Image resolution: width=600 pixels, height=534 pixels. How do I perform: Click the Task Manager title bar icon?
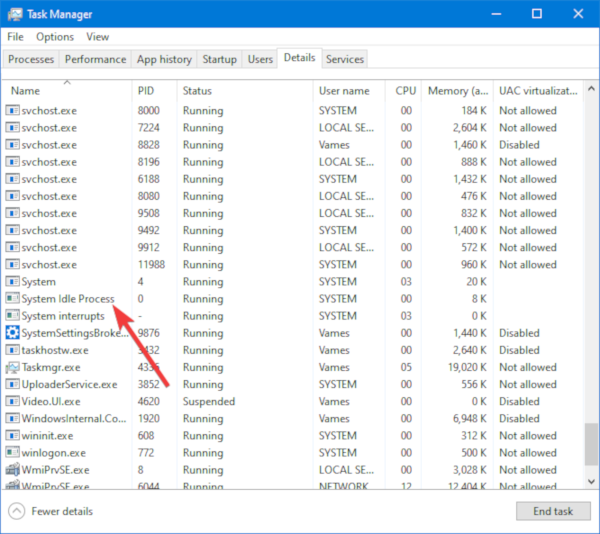(15, 14)
